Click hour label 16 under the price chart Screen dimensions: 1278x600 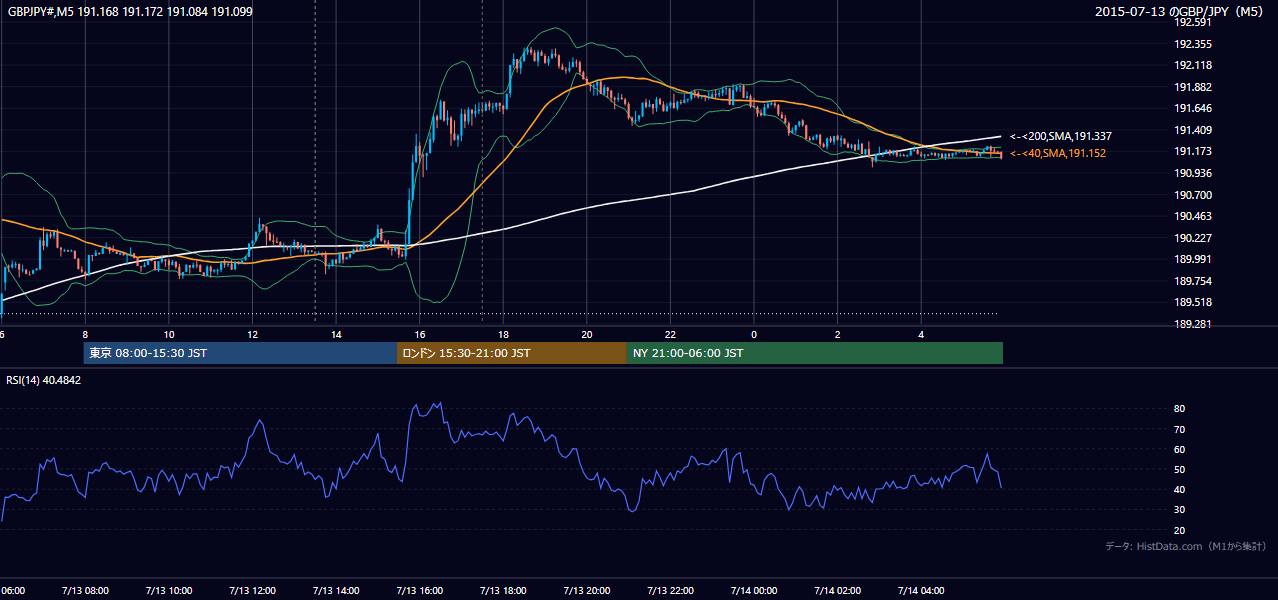420,334
